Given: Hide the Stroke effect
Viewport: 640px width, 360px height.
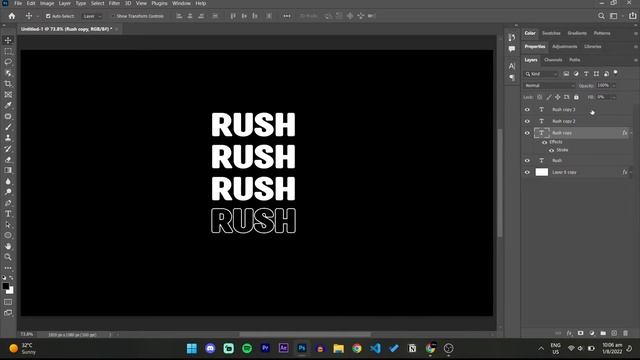Looking at the screenshot, I should point(551,150).
